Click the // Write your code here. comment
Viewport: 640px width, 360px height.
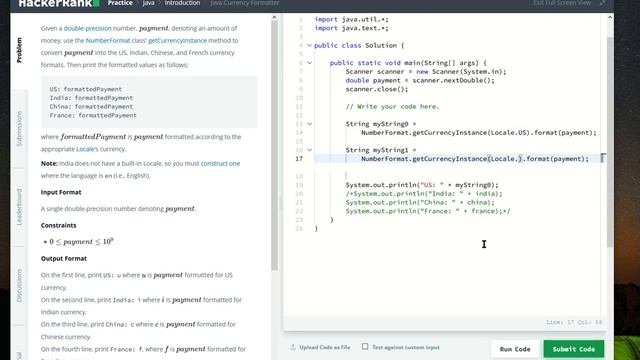[393, 107]
